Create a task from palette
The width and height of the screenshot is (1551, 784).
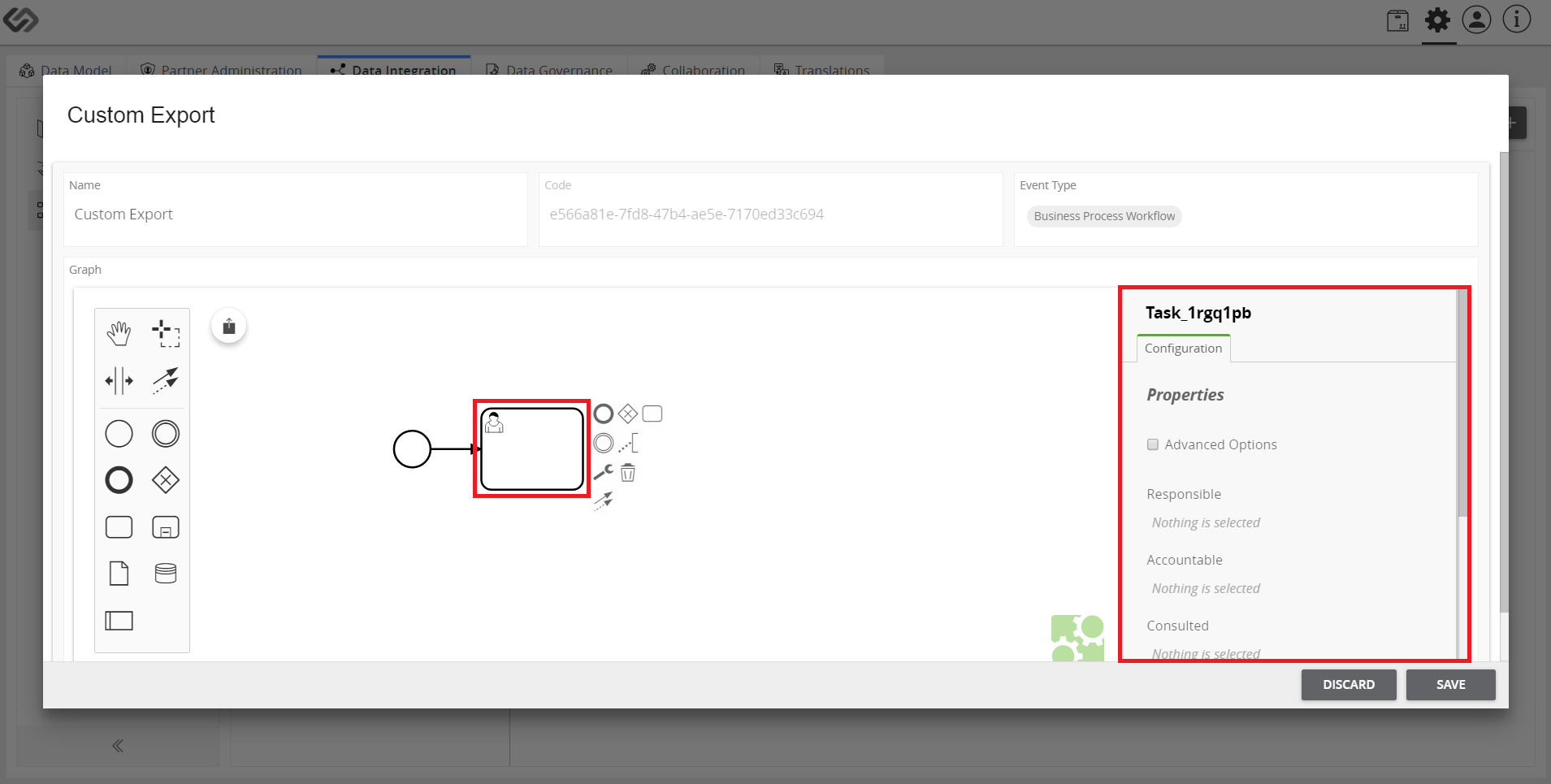coord(119,527)
